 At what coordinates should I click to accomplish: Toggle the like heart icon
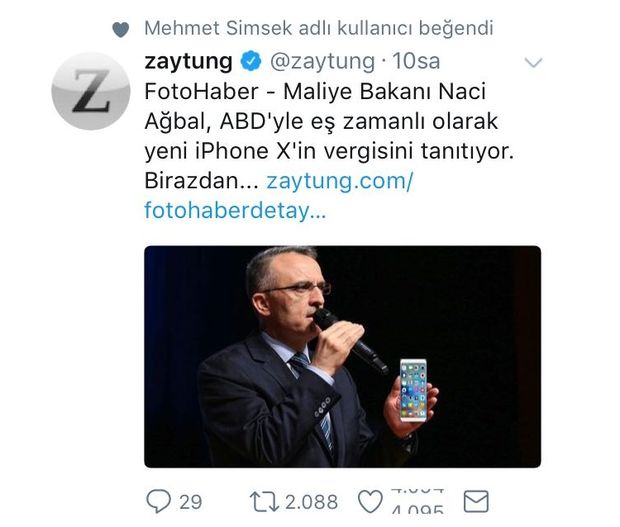[x=371, y=500]
